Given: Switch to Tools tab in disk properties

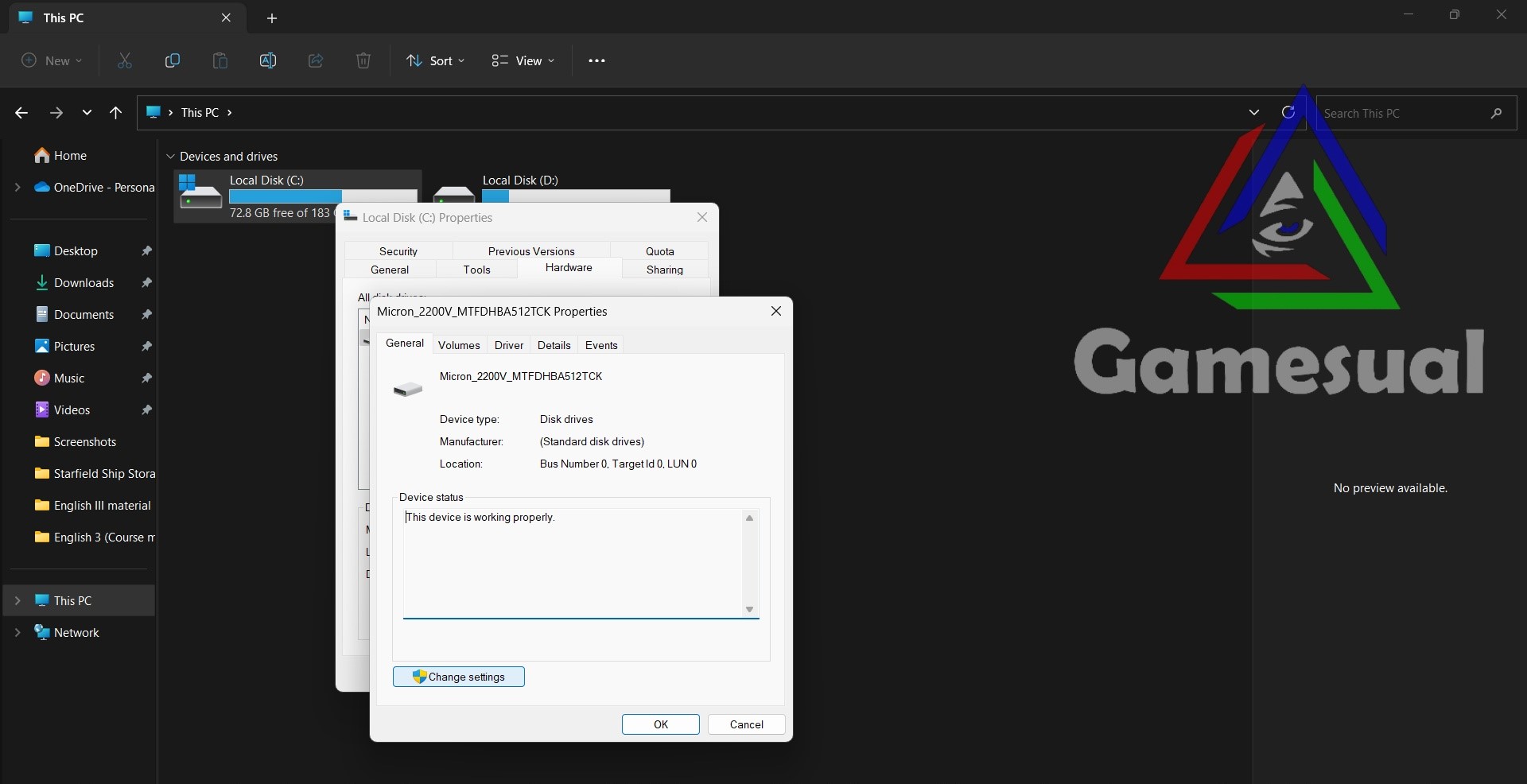Looking at the screenshot, I should 477,270.
